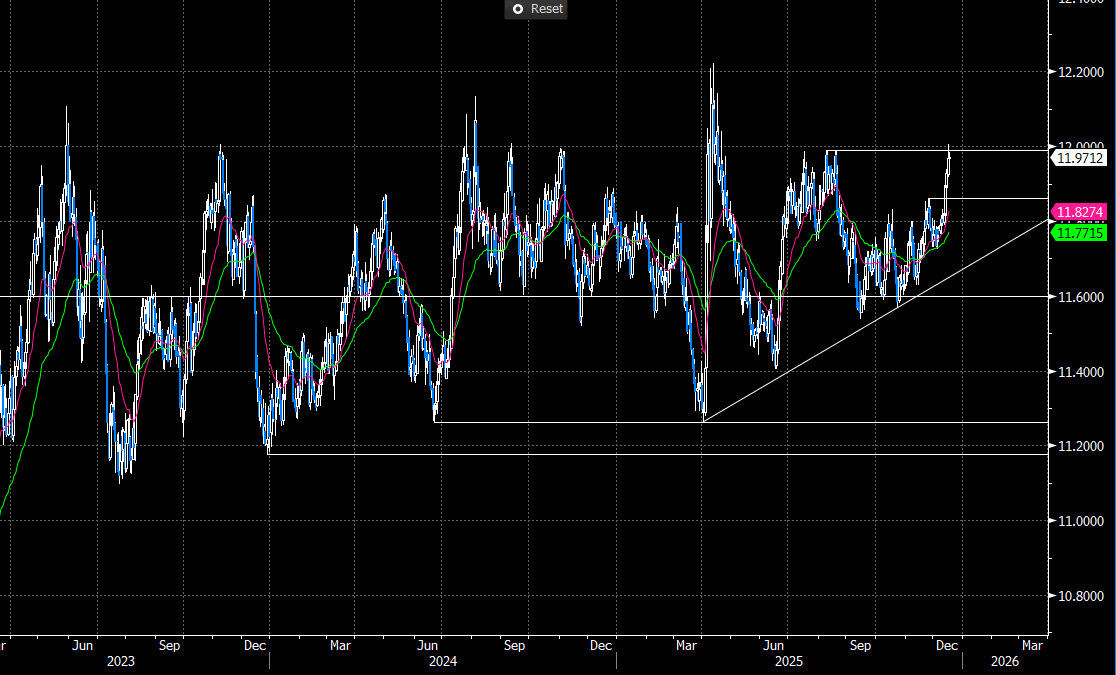Click the circle icon beside Reset
Viewport: 1116px width, 675px height.
517,9
